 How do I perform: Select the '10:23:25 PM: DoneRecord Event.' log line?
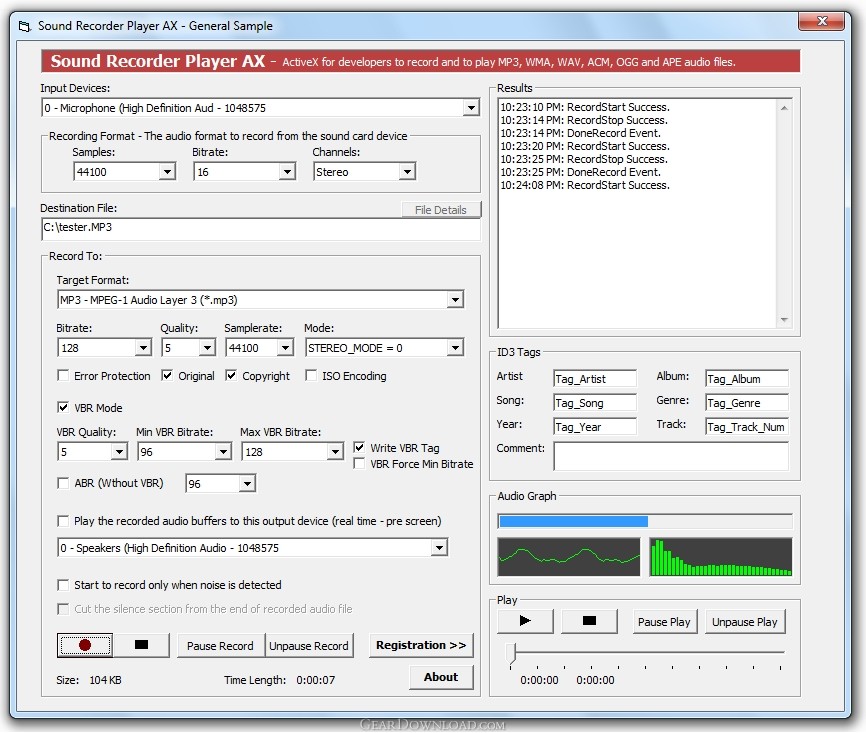(x=580, y=172)
